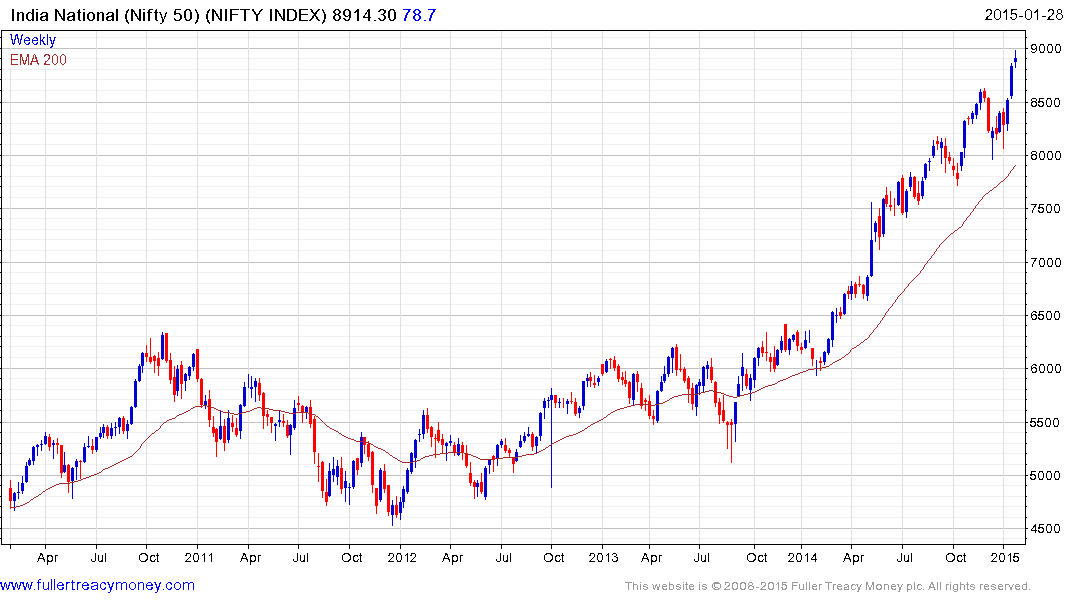Click the 7000 price axis label
The height and width of the screenshot is (600, 1075).
point(1046,263)
